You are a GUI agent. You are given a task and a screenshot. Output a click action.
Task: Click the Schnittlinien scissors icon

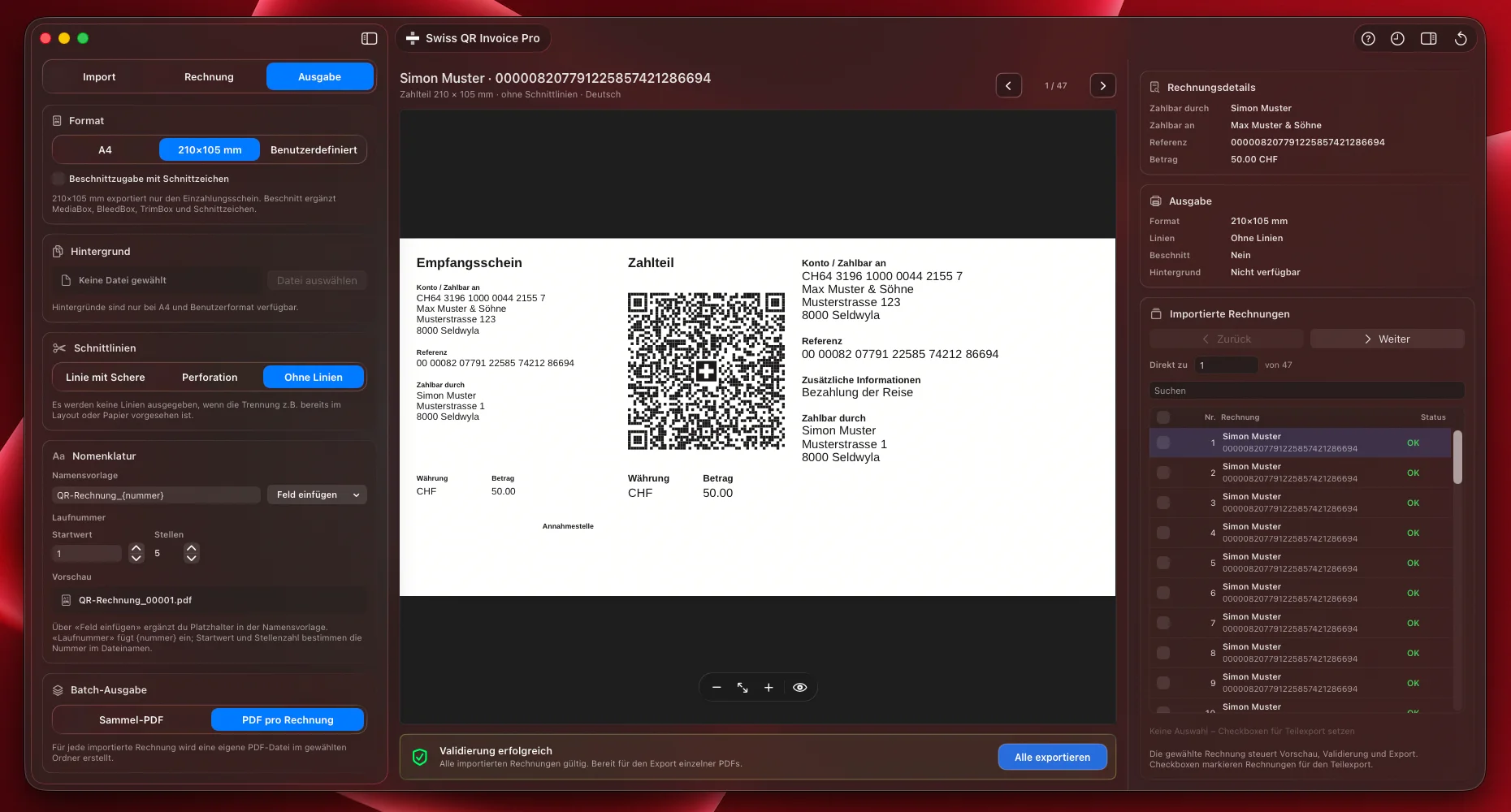tap(59, 348)
